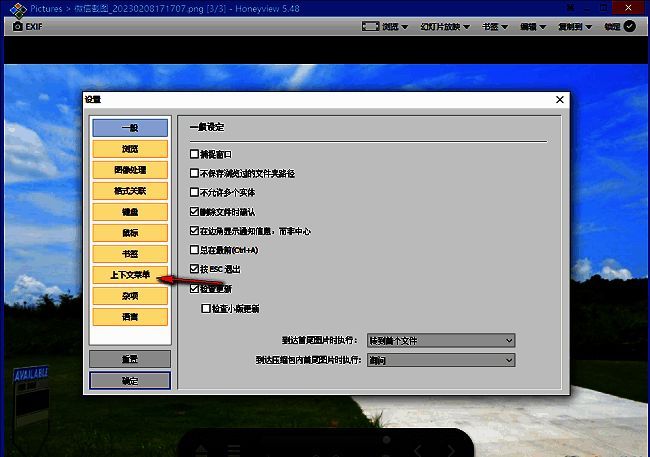Viewport: 650px width, 457px height.
Task: Check 不保存浏览过的文件夹路径 option
Action: [x=194, y=173]
